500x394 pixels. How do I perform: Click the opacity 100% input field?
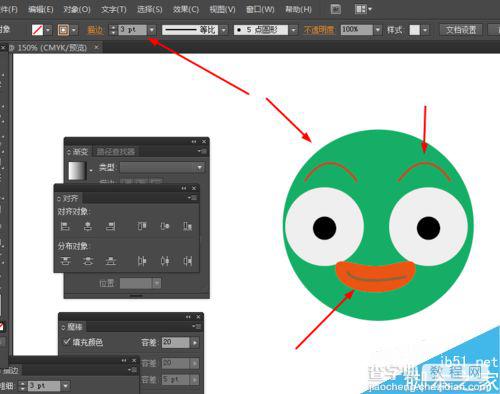357,30
